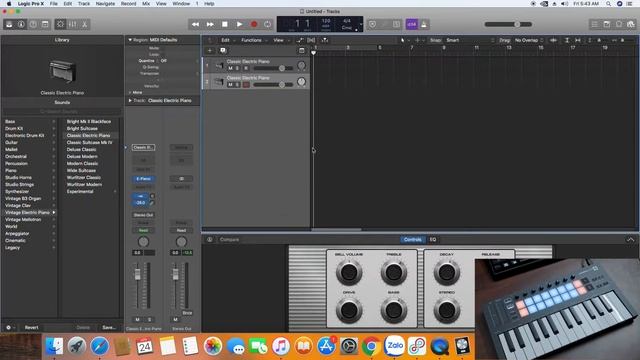The image size is (640, 360).
Task: Click the Stereo Out output slot
Action: click(x=143, y=215)
